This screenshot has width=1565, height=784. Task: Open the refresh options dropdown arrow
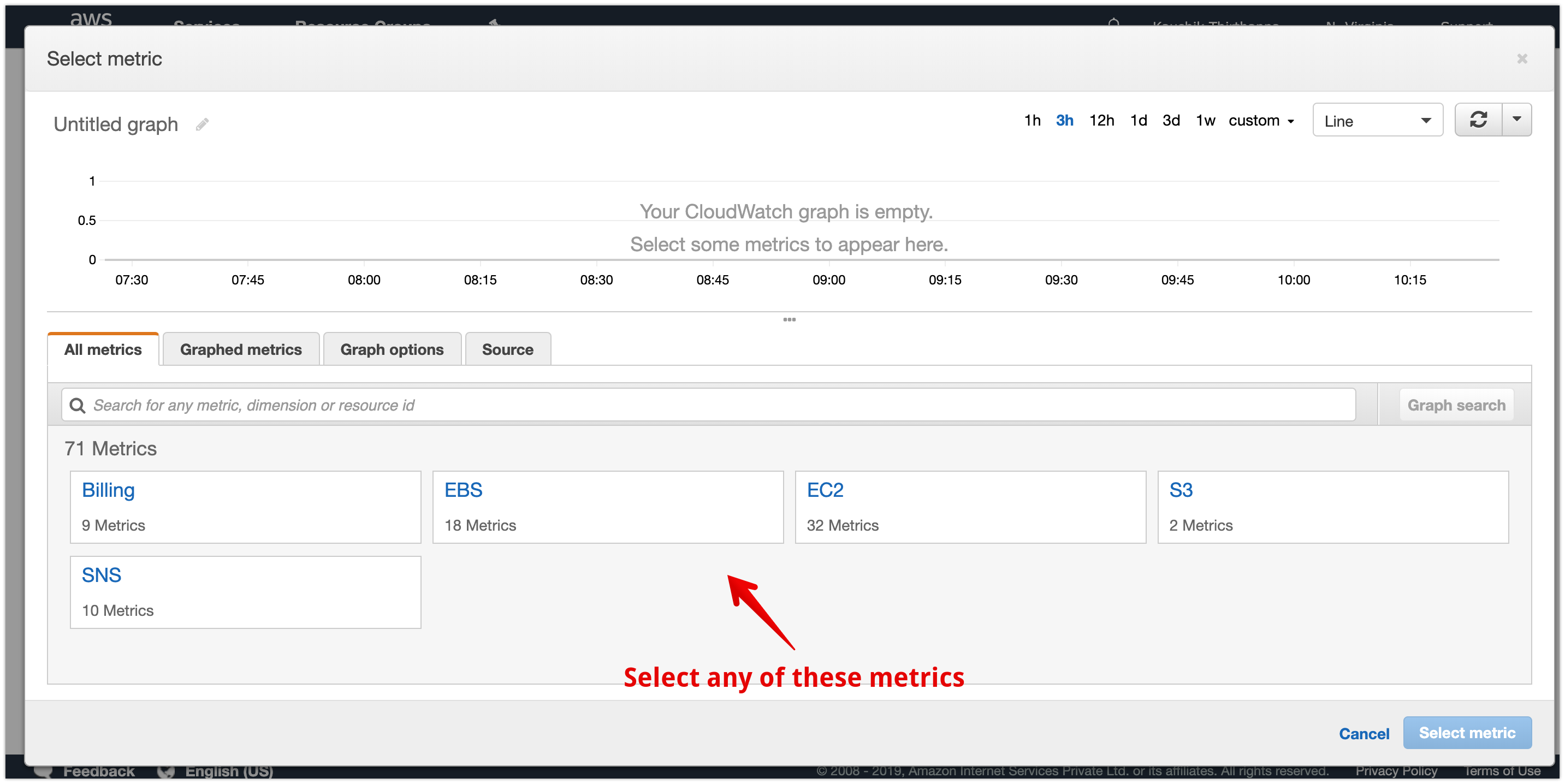1516,120
